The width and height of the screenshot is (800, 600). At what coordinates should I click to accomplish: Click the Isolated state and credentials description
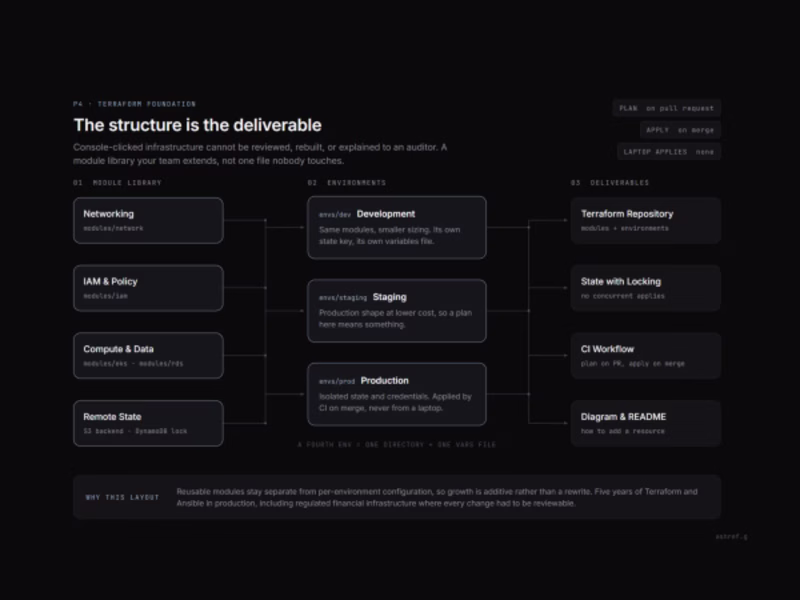[x=395, y=402]
